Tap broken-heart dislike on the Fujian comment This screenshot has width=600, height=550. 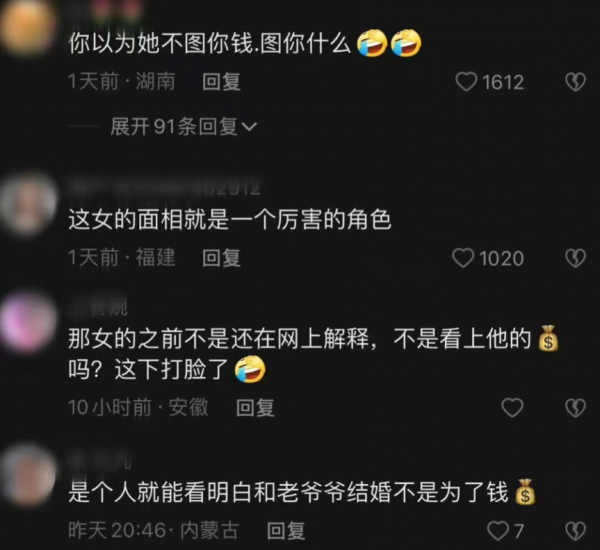[x=576, y=258]
